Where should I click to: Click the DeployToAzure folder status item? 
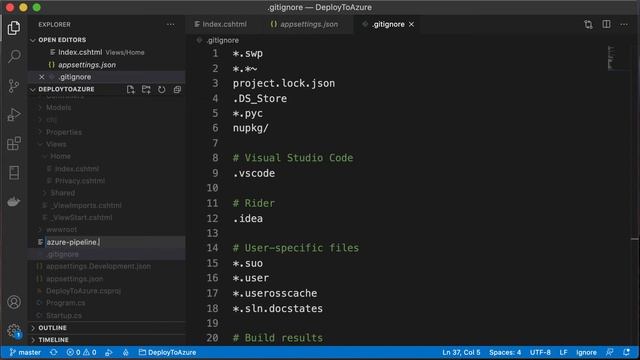[x=167, y=352]
